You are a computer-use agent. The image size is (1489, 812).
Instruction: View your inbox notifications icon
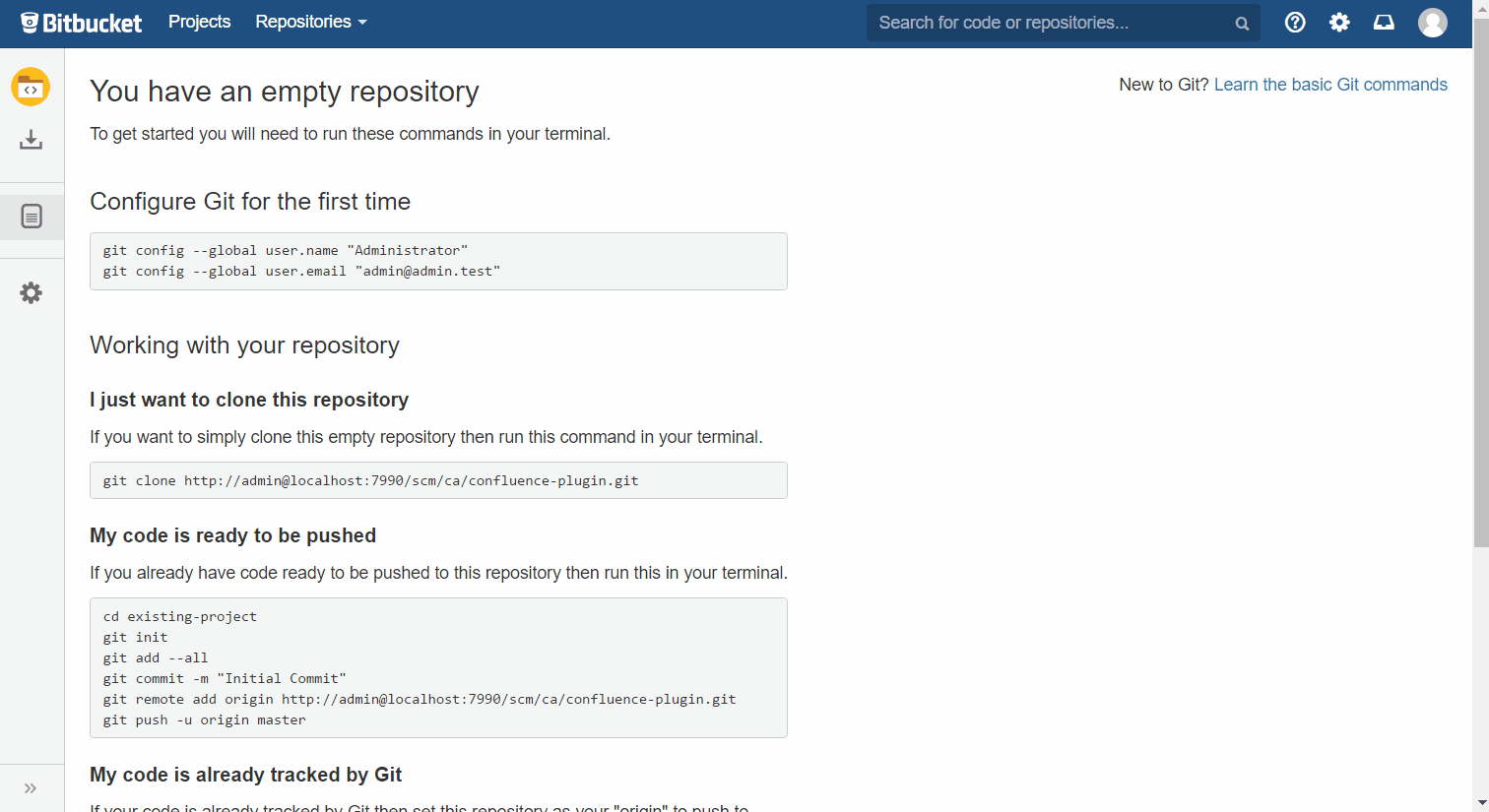(x=1384, y=22)
